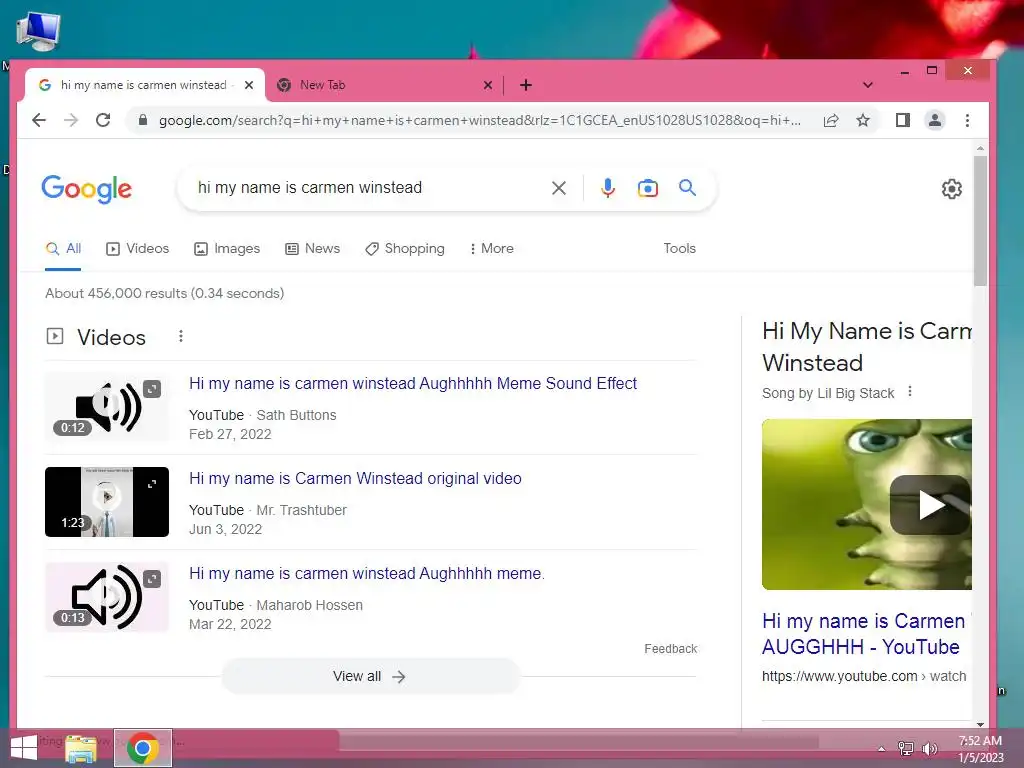Switch to the Videos results tab

pos(138,249)
